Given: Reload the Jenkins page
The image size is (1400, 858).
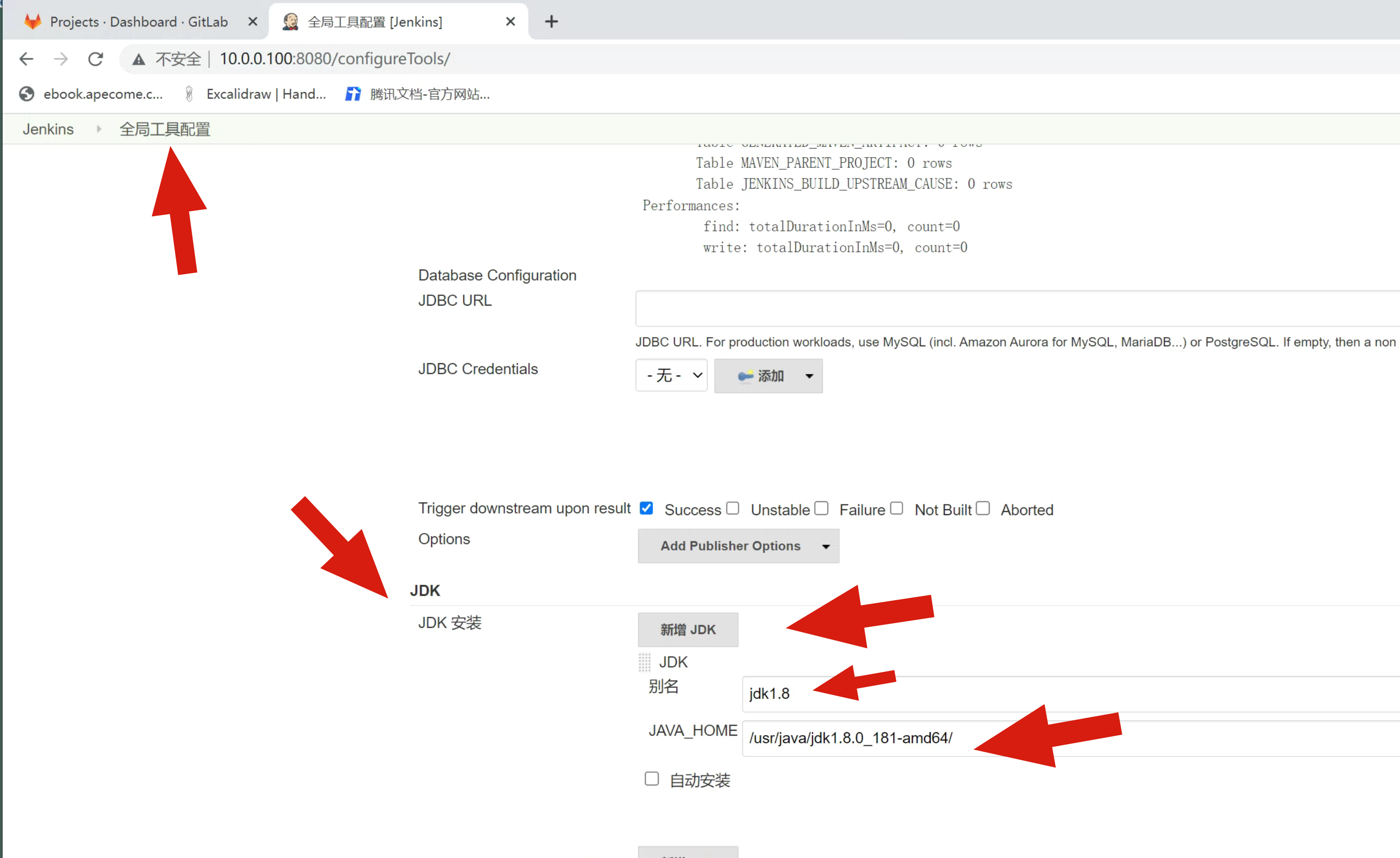Looking at the screenshot, I should coord(95,59).
